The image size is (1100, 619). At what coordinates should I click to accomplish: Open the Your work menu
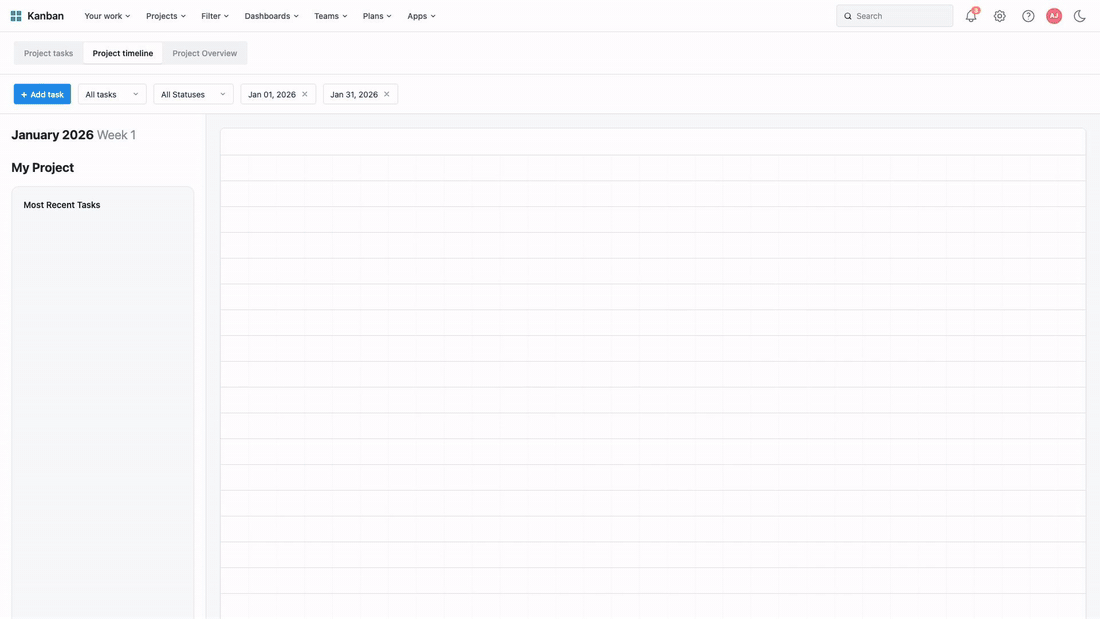coord(107,15)
